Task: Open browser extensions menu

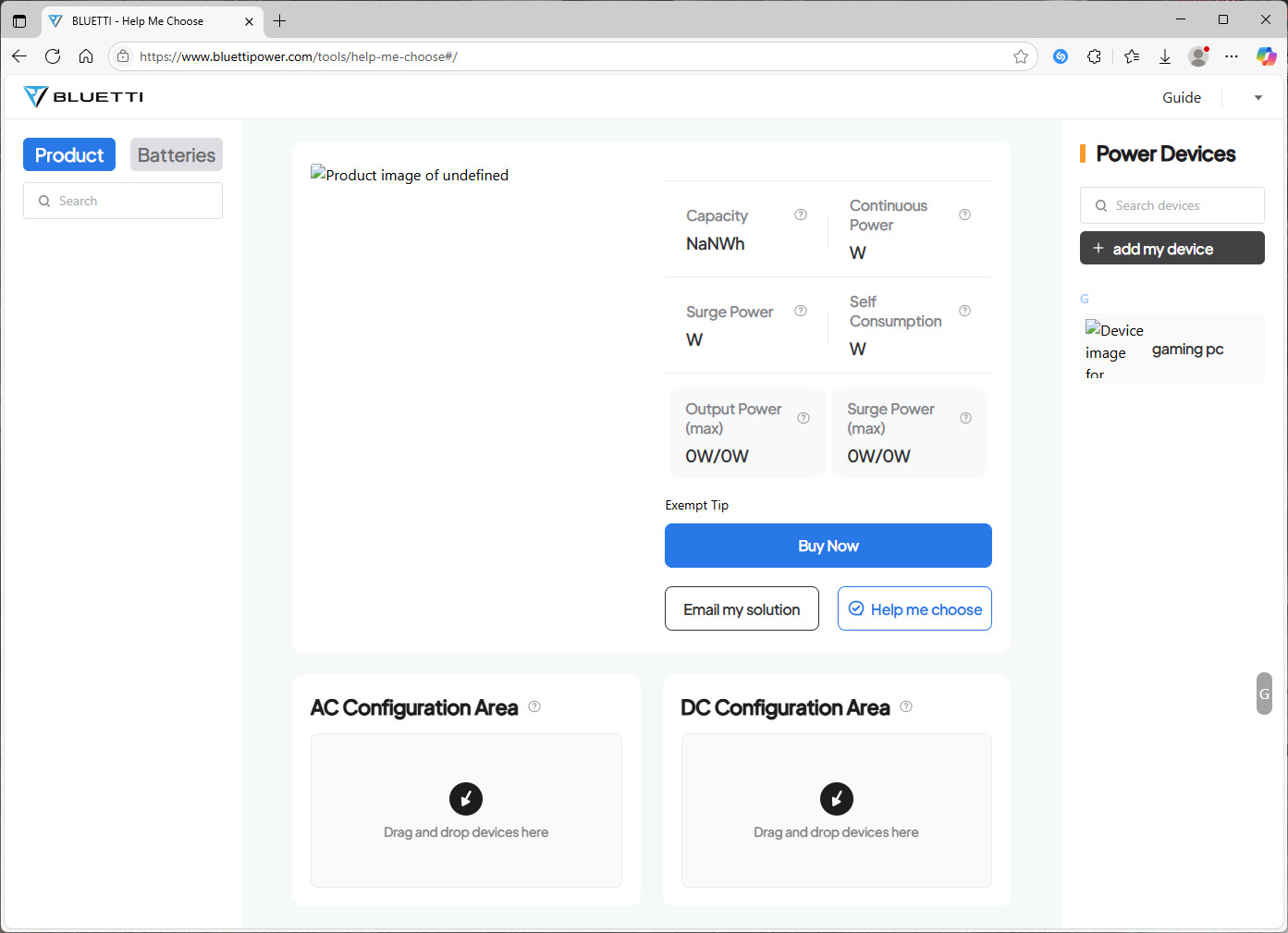Action: pyautogui.click(x=1095, y=56)
